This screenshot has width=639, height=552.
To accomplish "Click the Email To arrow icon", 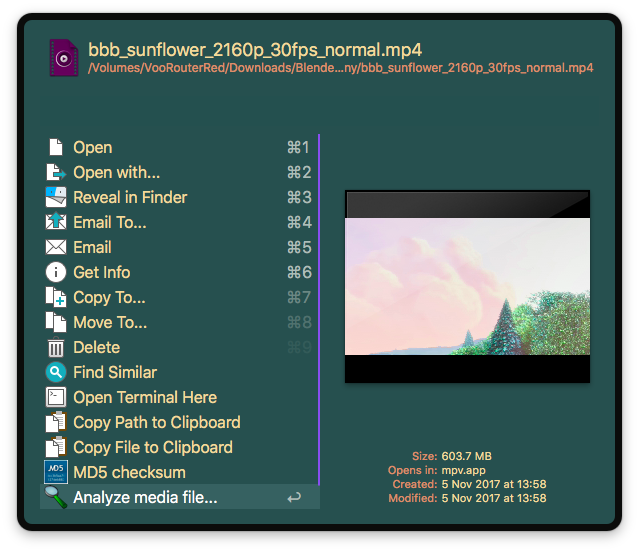I will pos(56,222).
